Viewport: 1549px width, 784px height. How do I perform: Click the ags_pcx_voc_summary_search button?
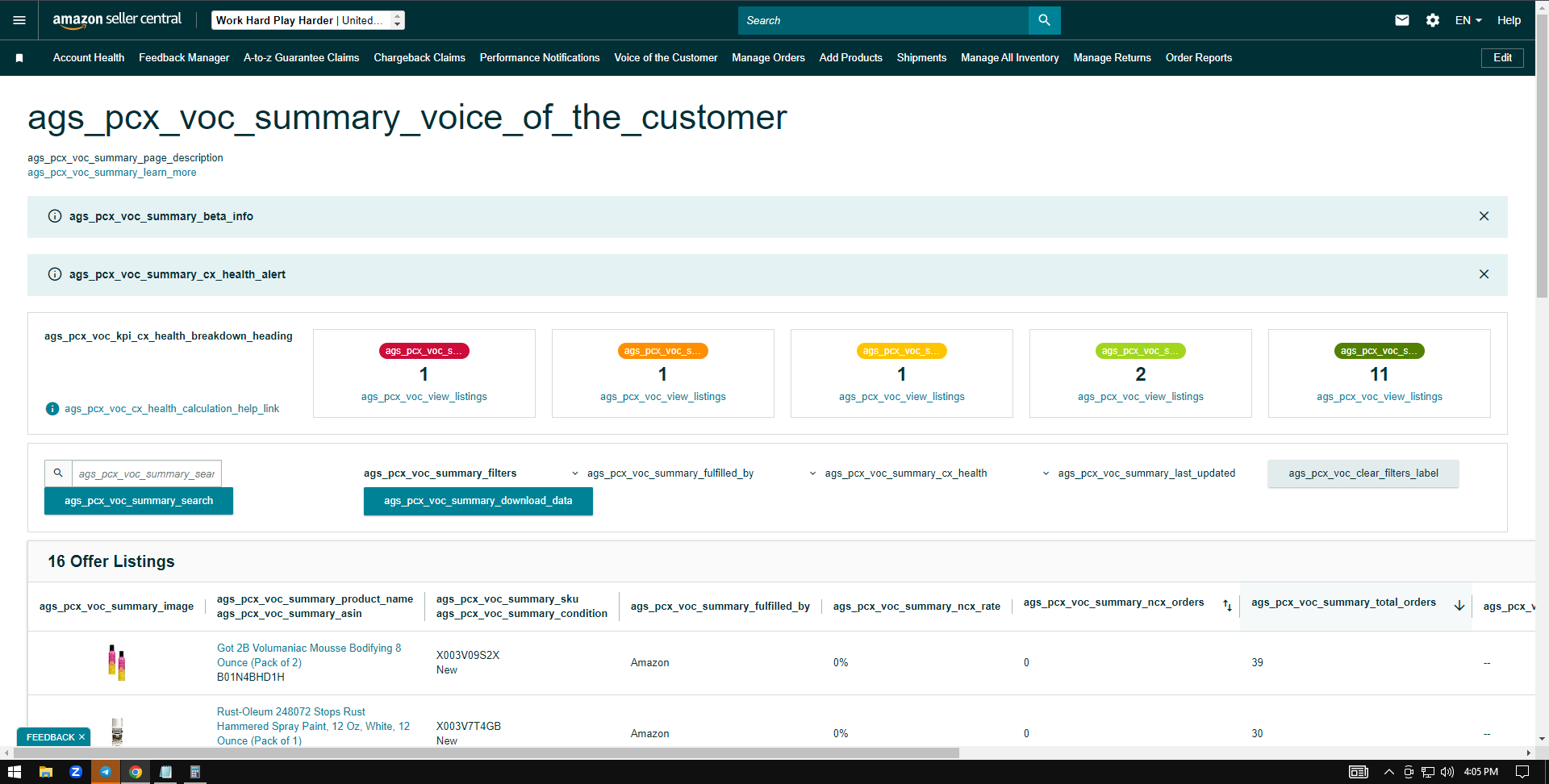[139, 501]
